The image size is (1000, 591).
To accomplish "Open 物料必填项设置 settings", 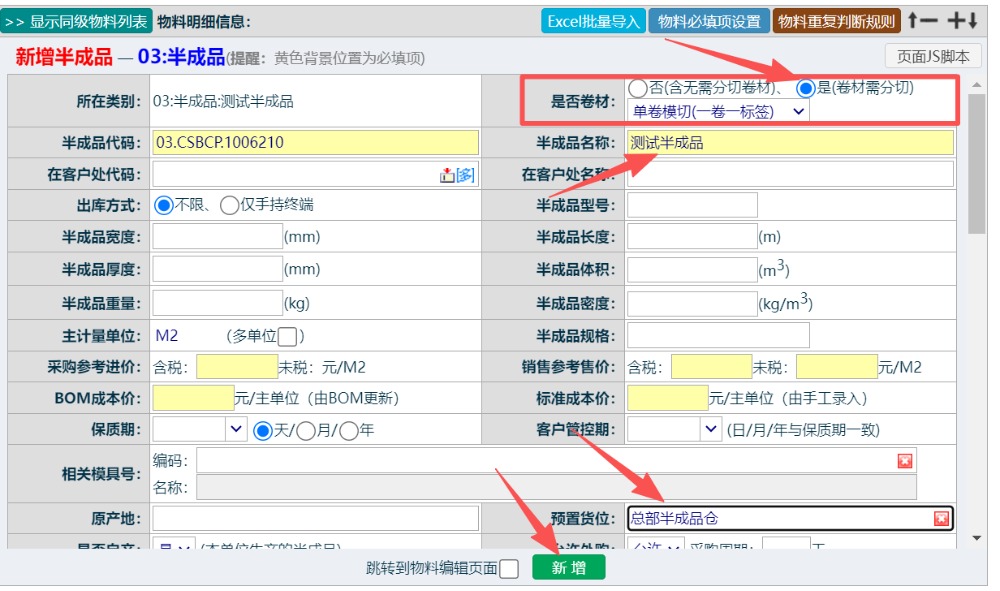I will click(x=709, y=21).
